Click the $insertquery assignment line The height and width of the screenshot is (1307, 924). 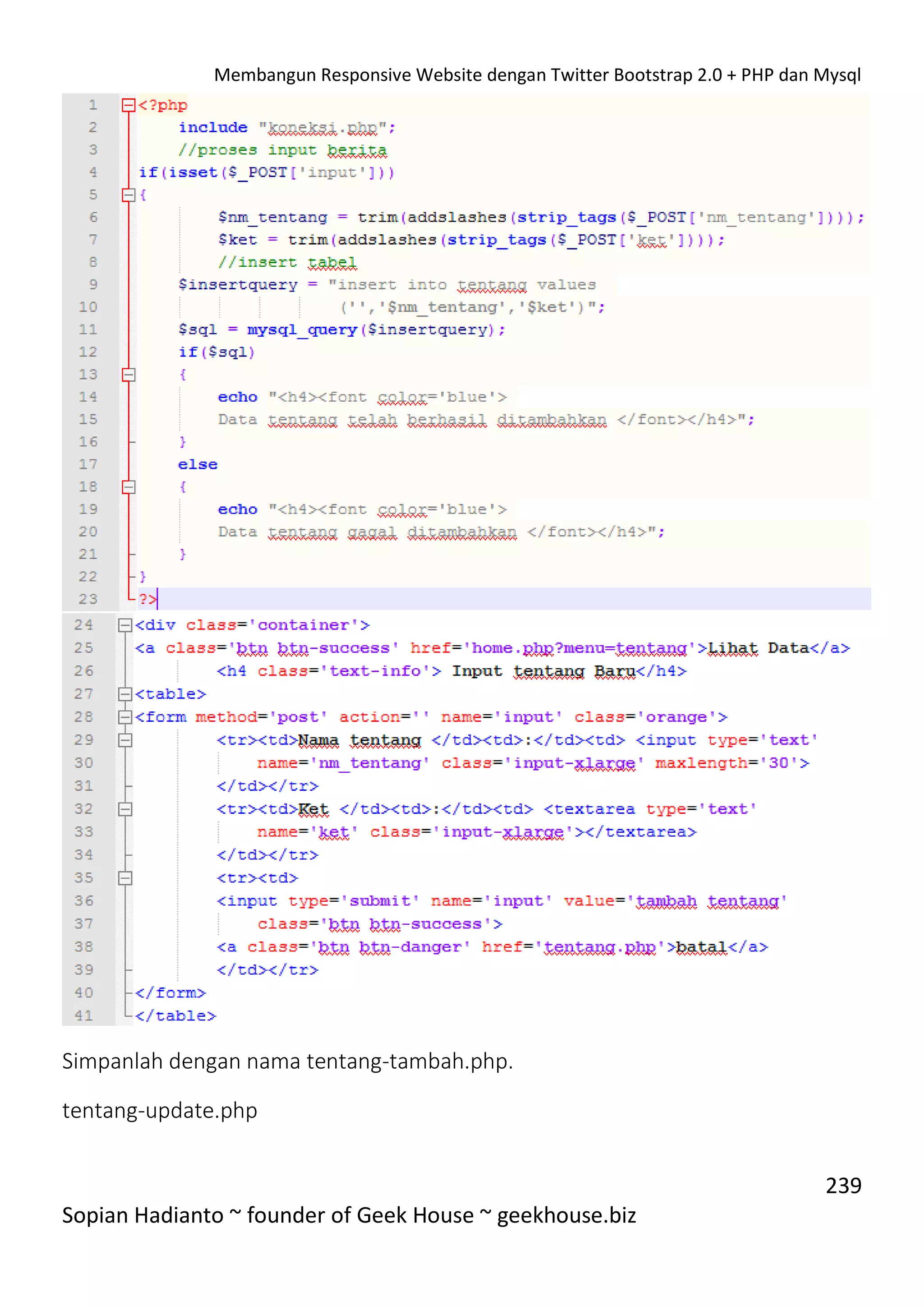388,285
